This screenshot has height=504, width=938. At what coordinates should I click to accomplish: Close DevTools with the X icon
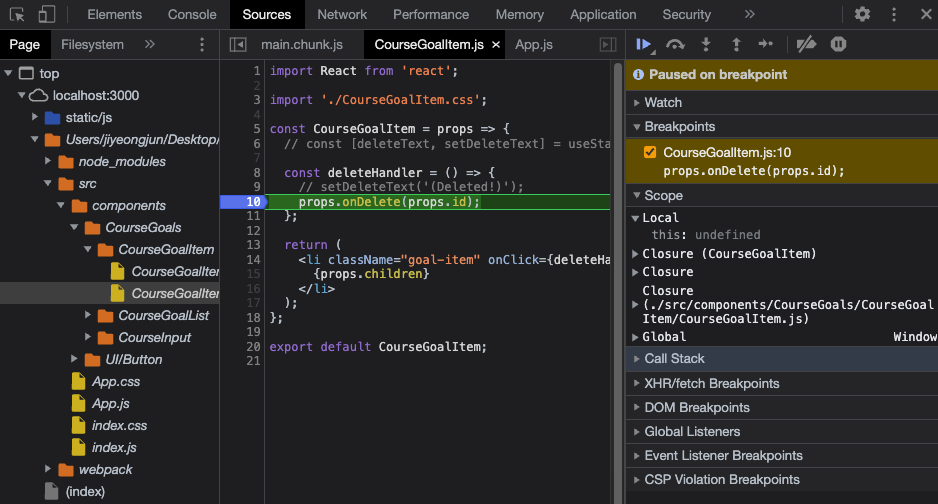click(x=925, y=14)
